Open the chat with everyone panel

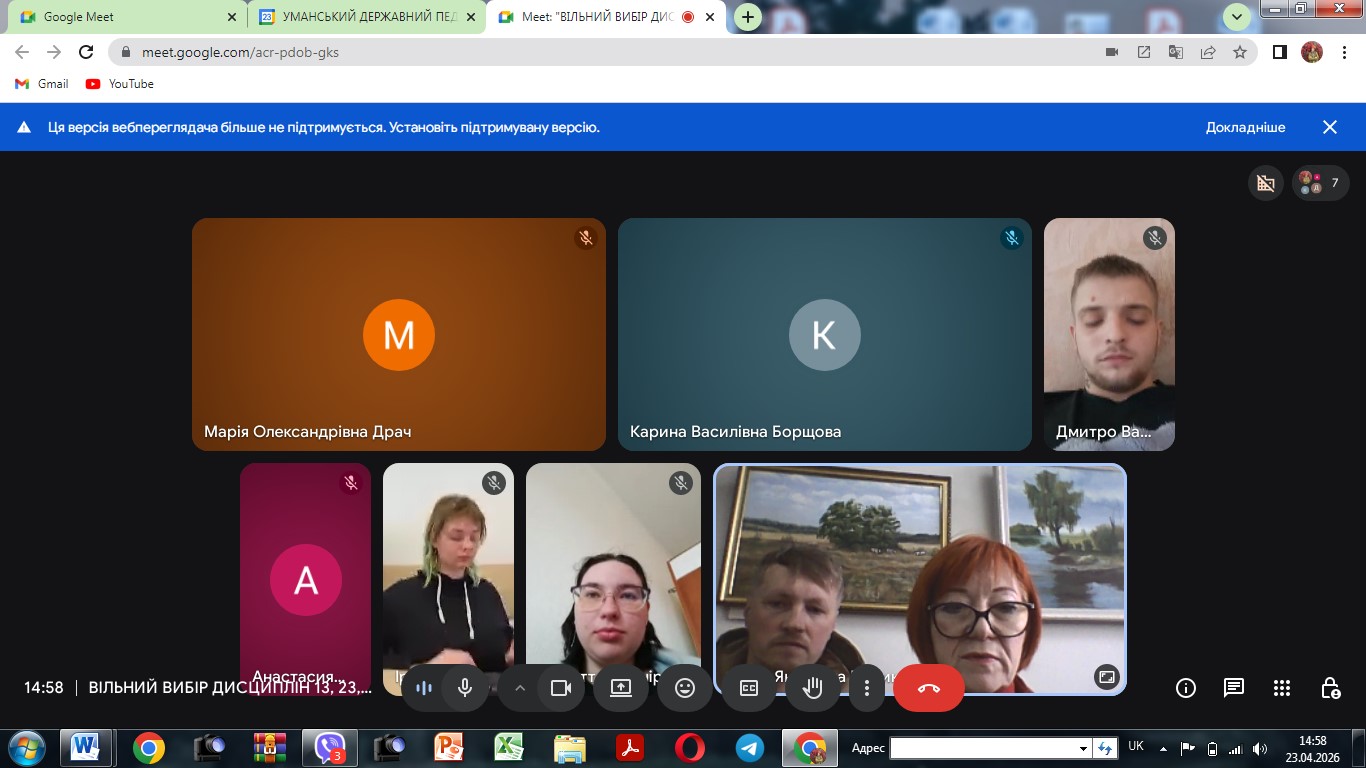[x=1234, y=688]
